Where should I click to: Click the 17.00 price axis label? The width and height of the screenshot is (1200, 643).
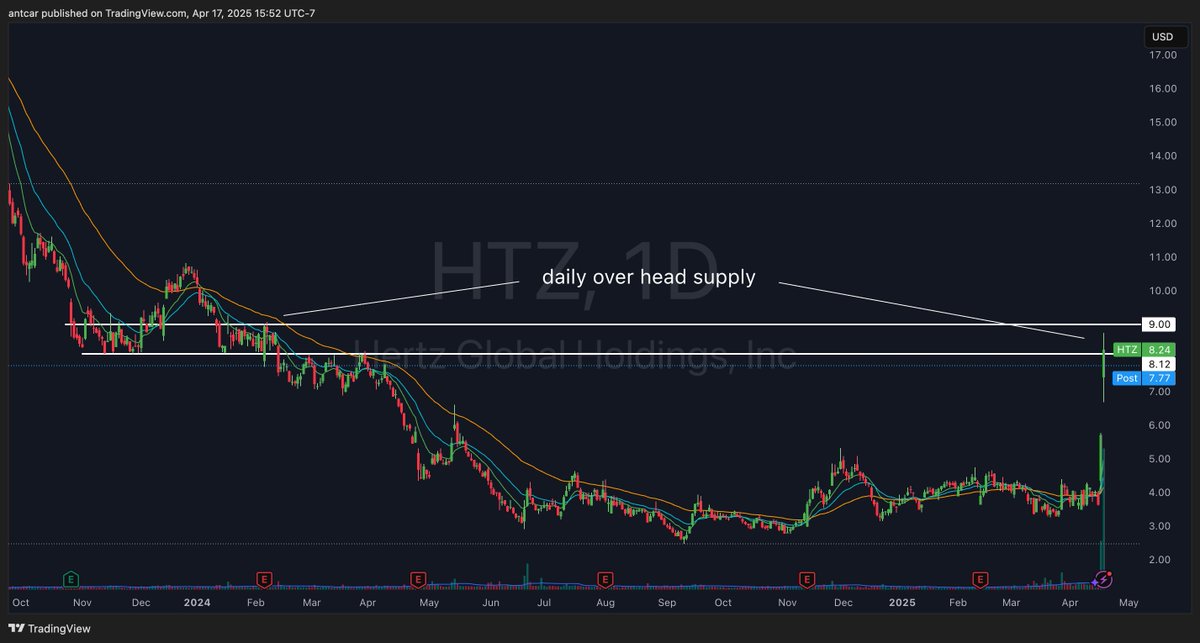point(1162,55)
